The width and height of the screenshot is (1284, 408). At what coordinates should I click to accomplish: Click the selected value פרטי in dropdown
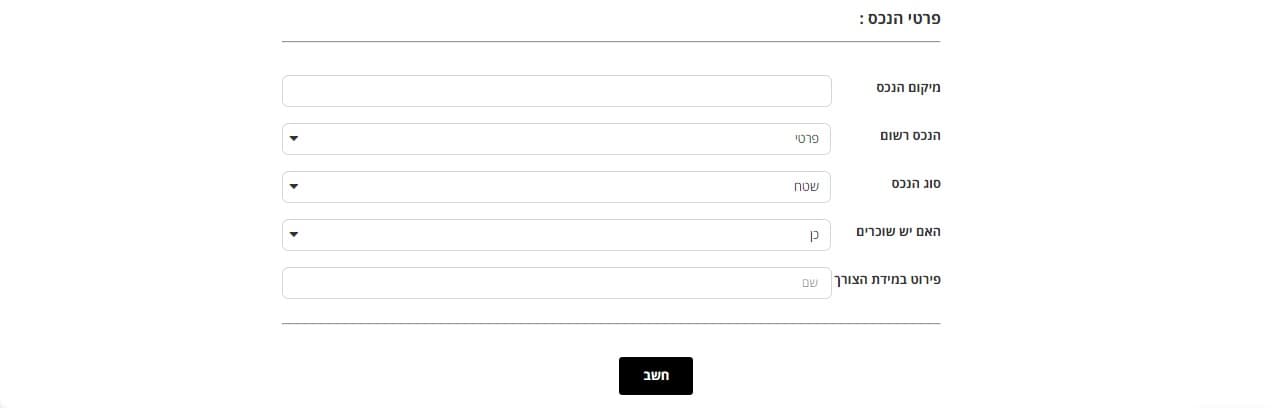tap(807, 139)
